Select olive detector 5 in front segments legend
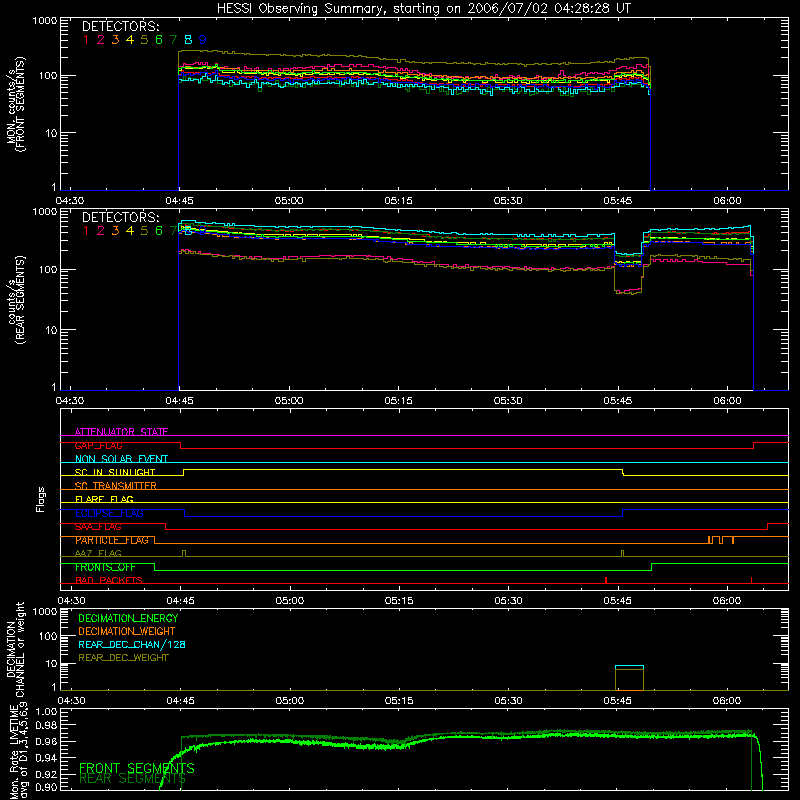 [x=144, y=39]
